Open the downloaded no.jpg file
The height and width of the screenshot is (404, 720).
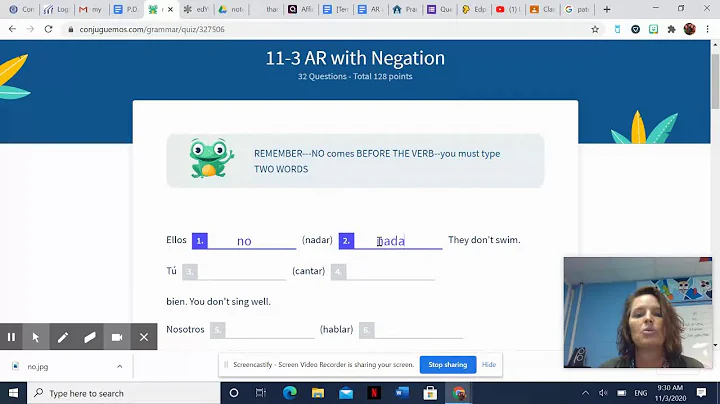37,366
